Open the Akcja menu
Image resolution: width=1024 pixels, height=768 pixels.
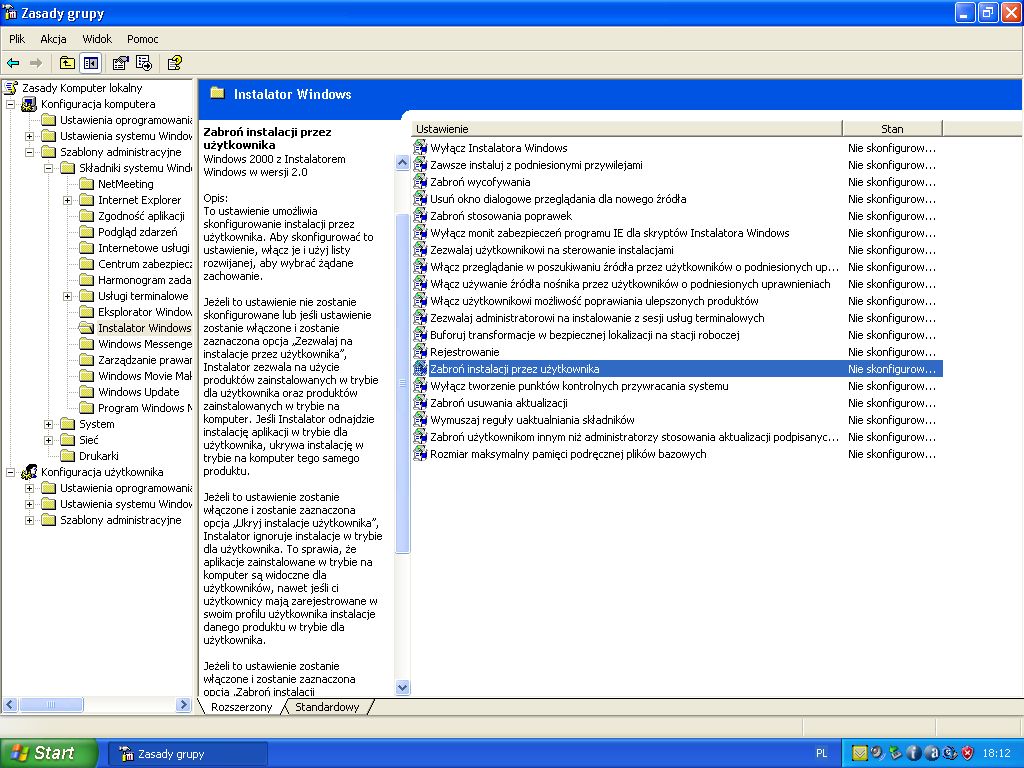pos(53,39)
